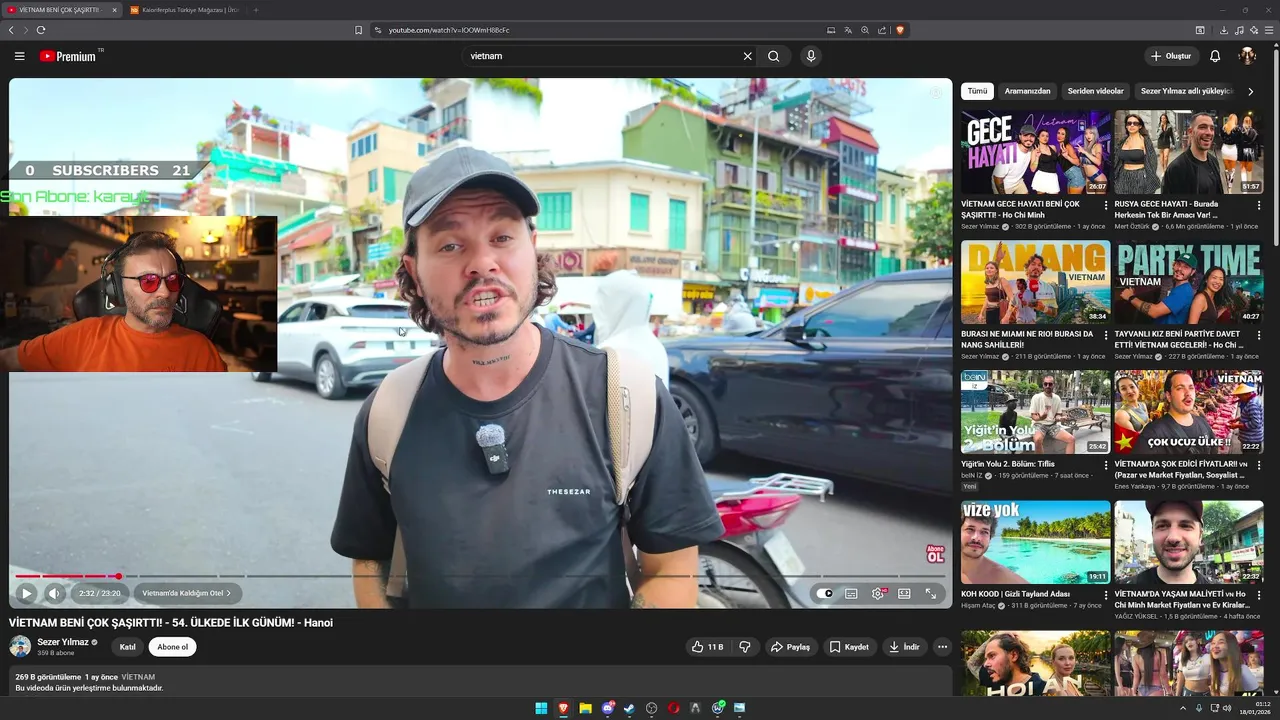Image resolution: width=1280 pixels, height=720 pixels.
Task: Open player settings gear
Action: click(878, 593)
